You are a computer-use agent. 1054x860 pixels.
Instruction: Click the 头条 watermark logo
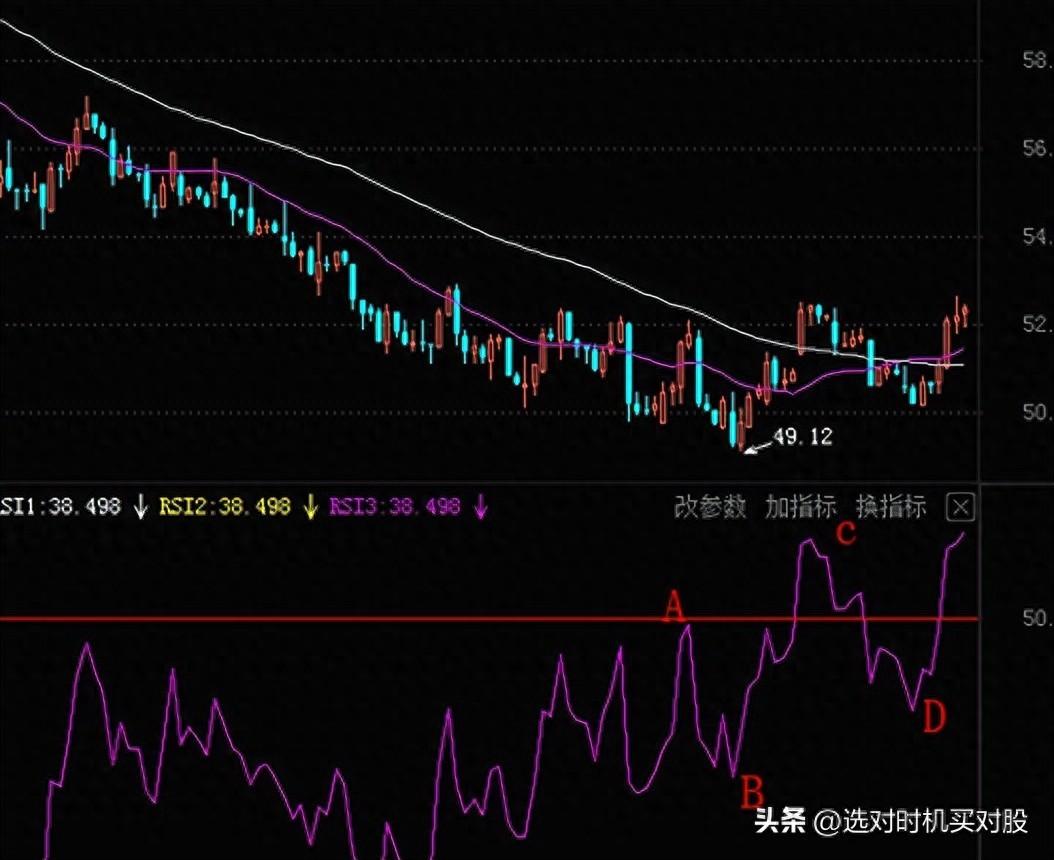tap(780, 822)
